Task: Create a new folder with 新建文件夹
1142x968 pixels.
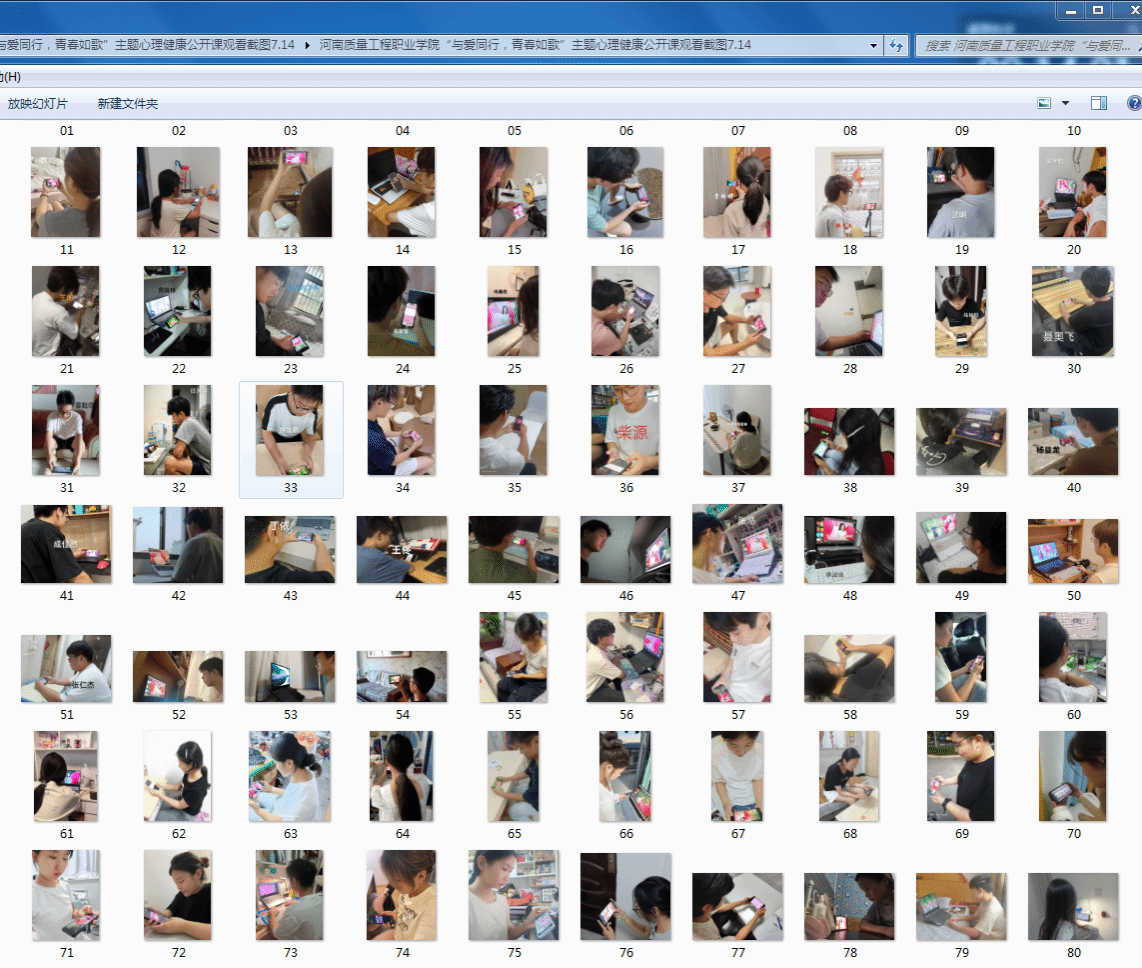Action: tap(127, 104)
